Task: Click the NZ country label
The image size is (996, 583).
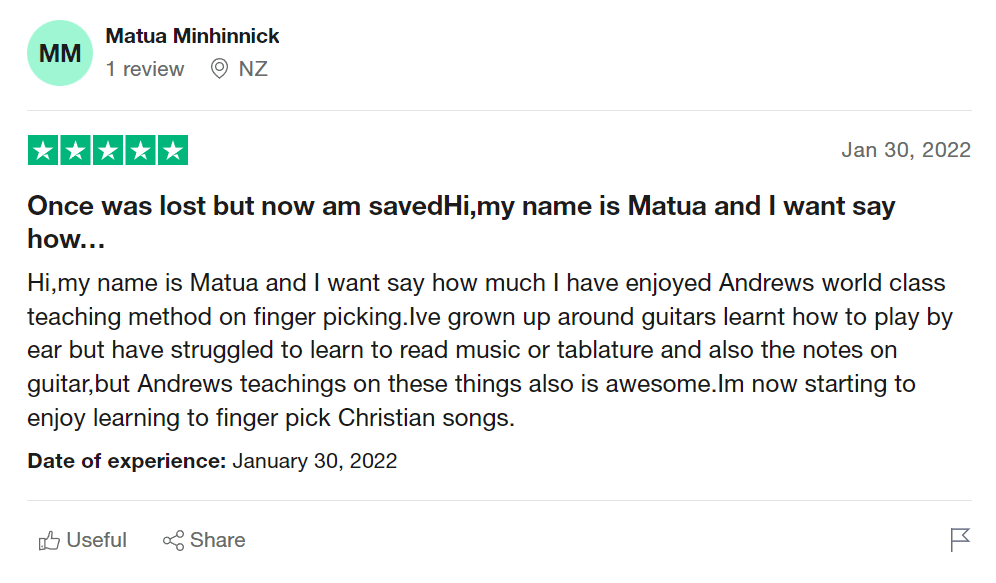Action: click(253, 69)
